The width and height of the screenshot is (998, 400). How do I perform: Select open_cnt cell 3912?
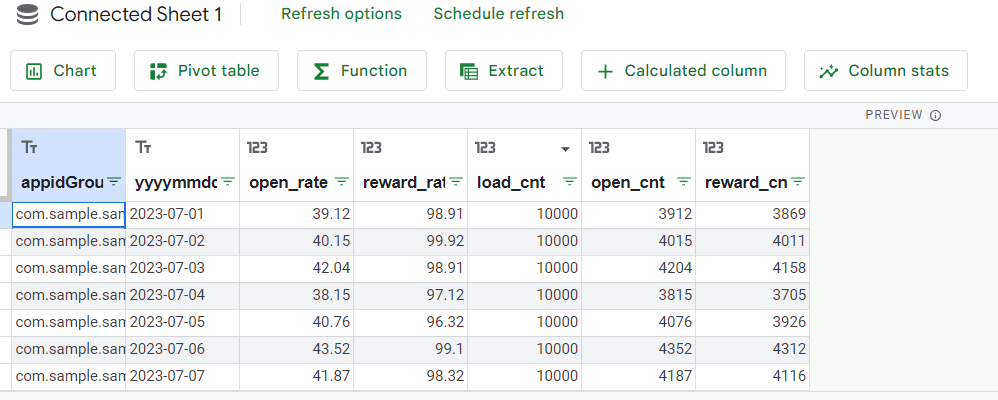(638, 215)
